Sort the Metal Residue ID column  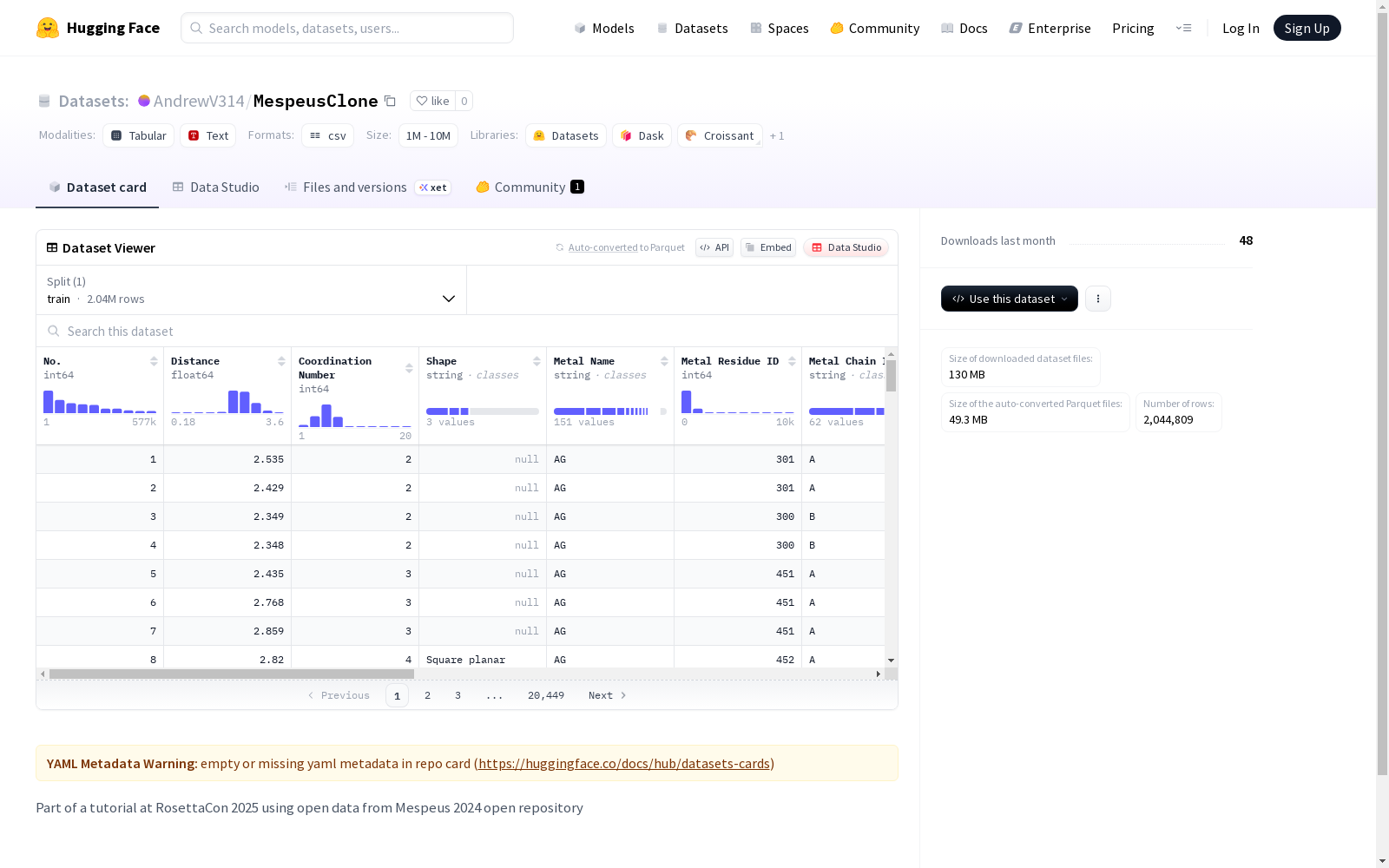point(792,361)
